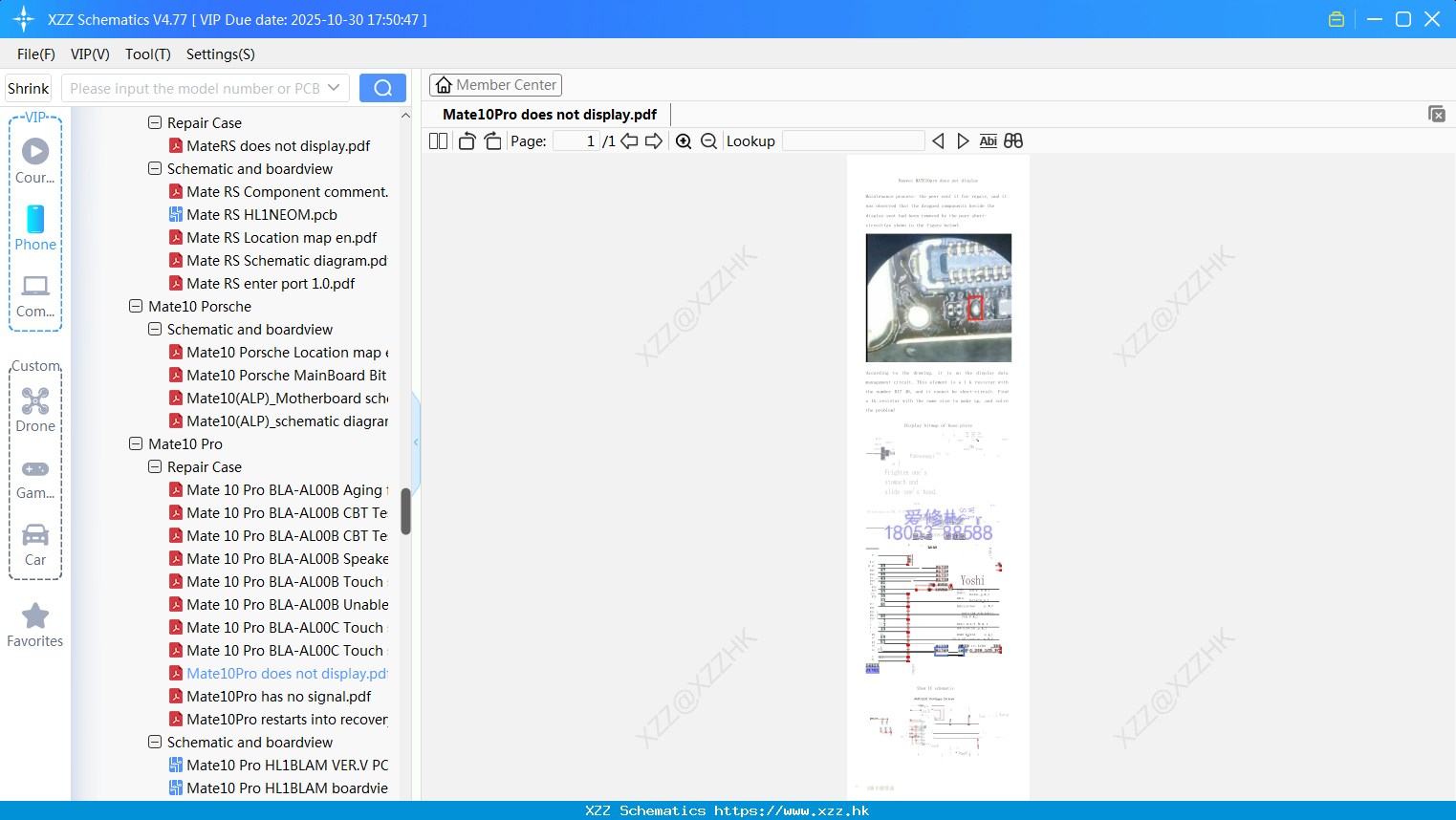This screenshot has width=1456, height=820.
Task: Go to previous page arrow
Action: pyautogui.click(x=629, y=140)
